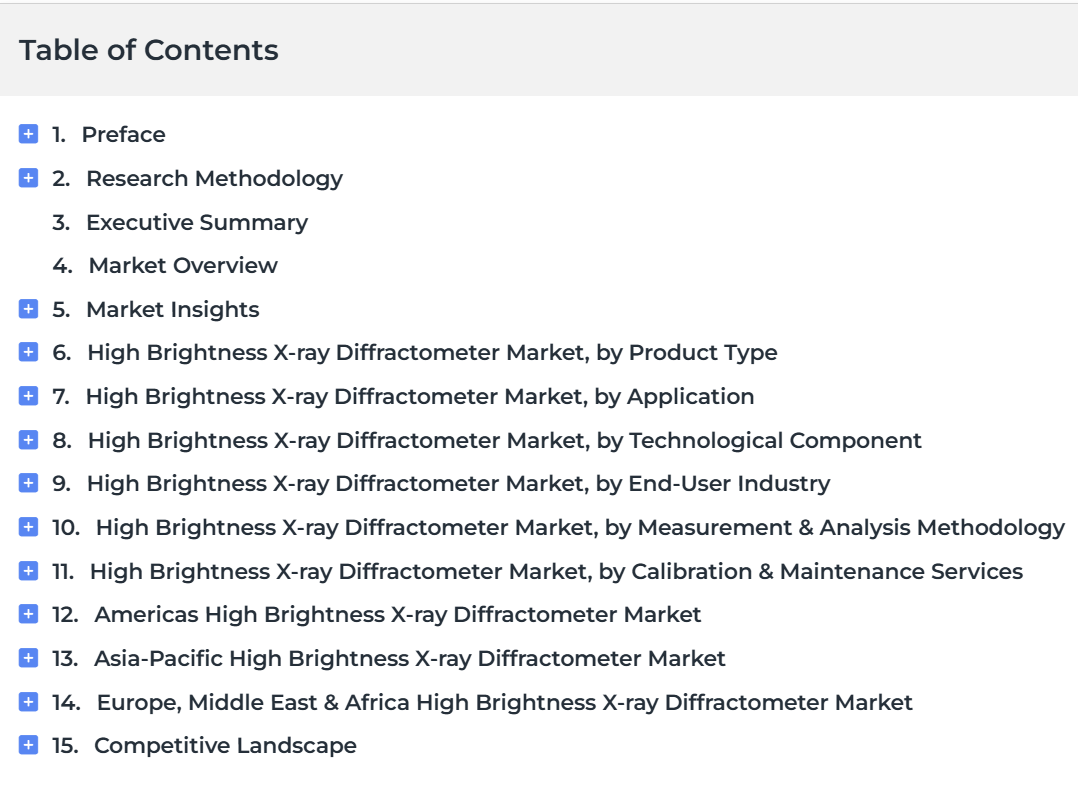Click plus icon for End-User Industry chapter

[x=28, y=483]
